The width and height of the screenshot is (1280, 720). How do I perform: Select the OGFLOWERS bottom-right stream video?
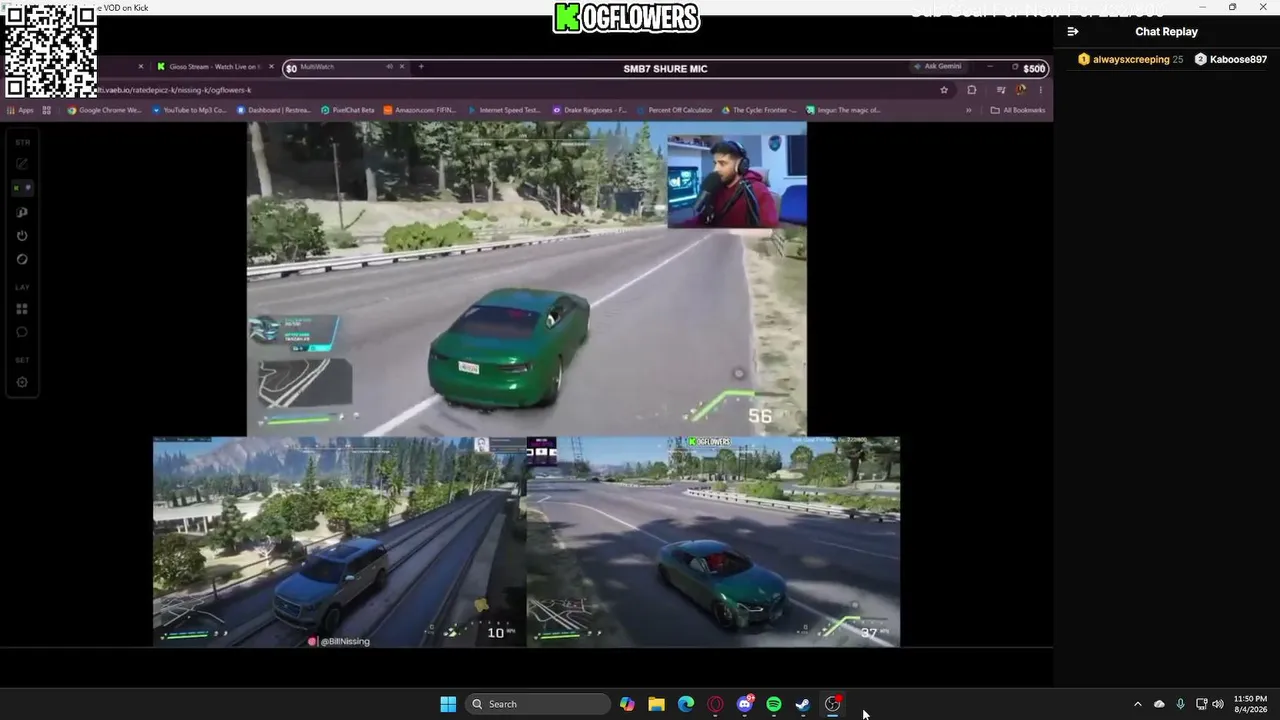click(713, 542)
